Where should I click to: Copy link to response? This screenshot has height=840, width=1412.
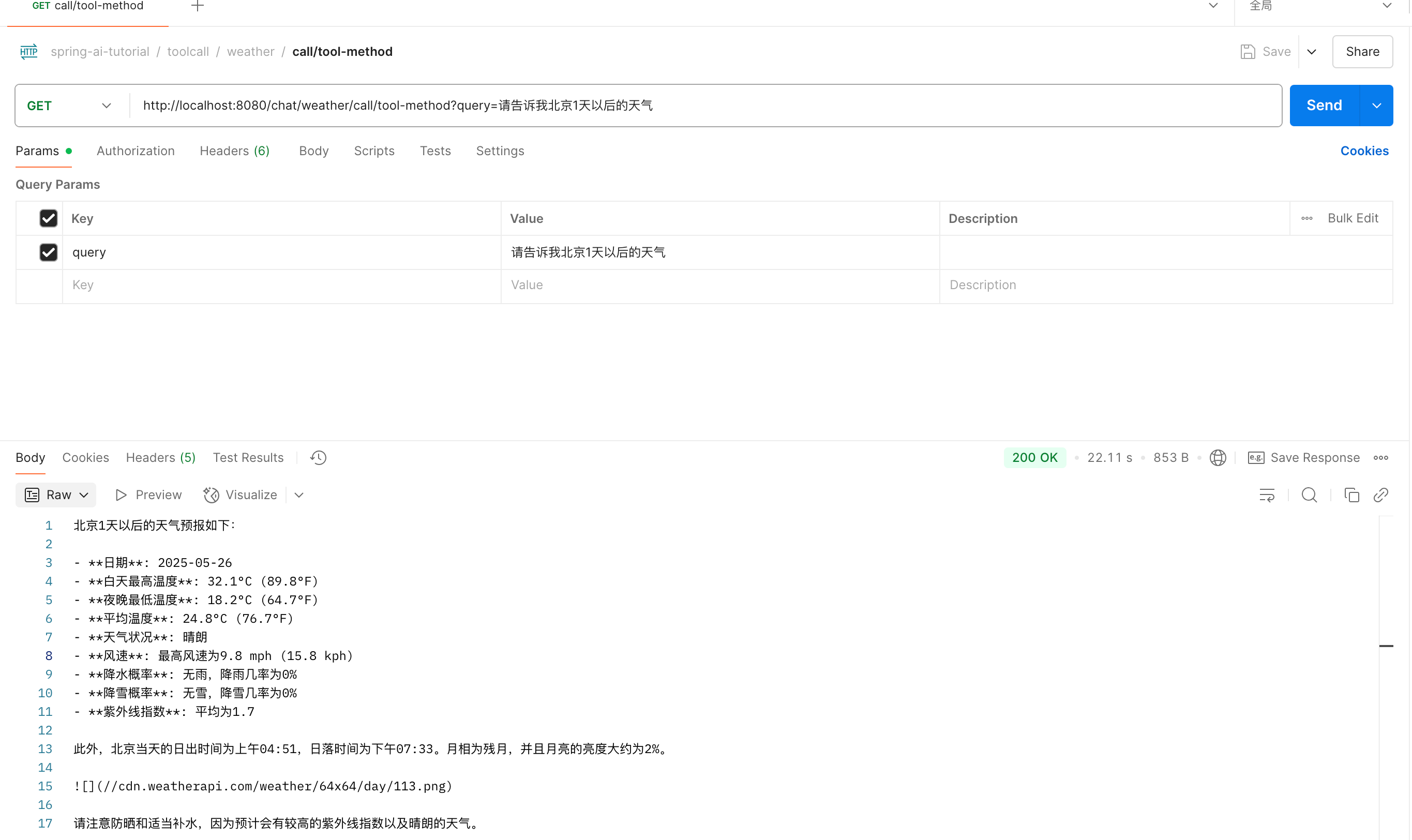[1381, 496]
